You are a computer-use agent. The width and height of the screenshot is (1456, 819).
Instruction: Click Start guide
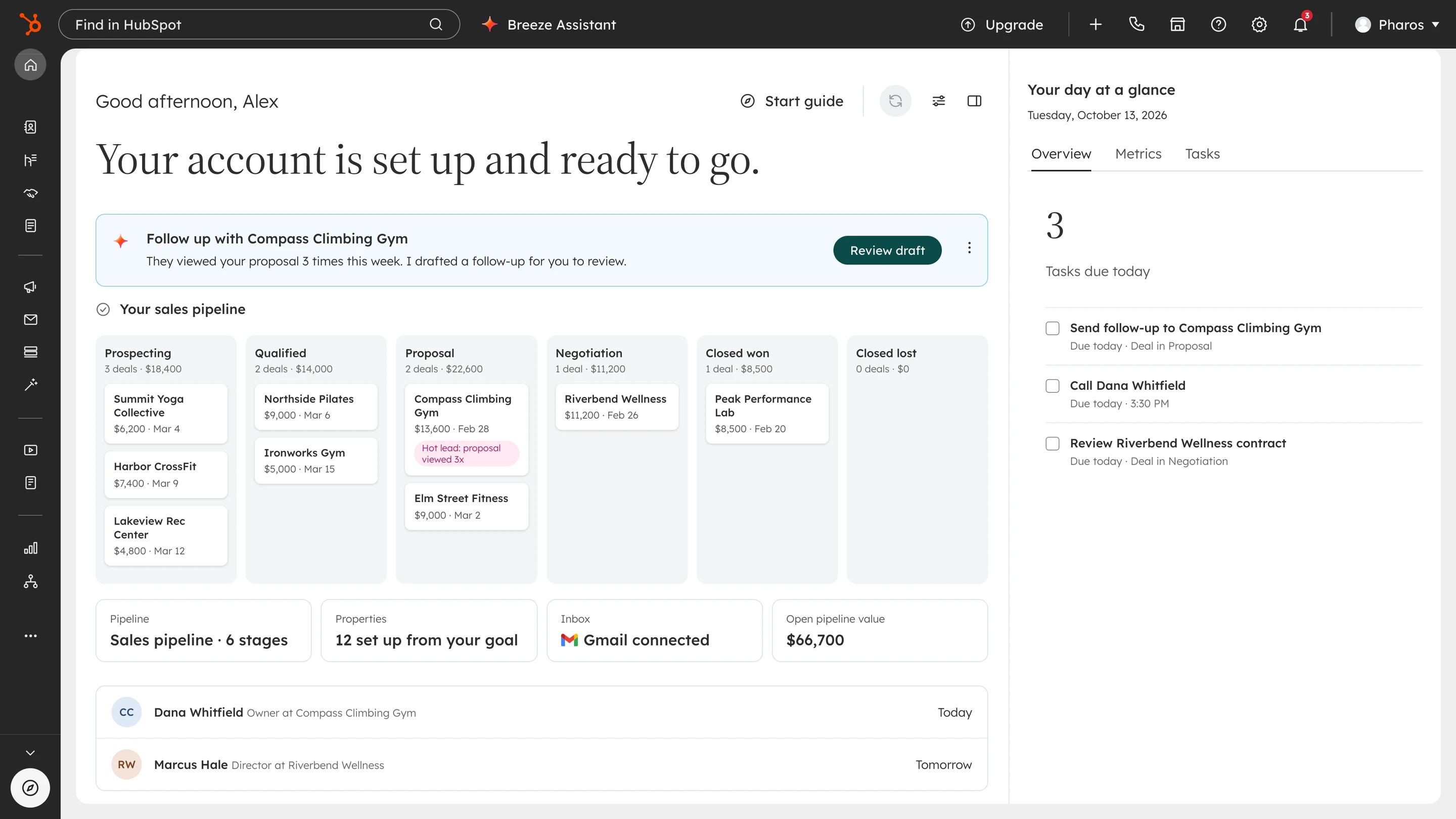tap(792, 101)
